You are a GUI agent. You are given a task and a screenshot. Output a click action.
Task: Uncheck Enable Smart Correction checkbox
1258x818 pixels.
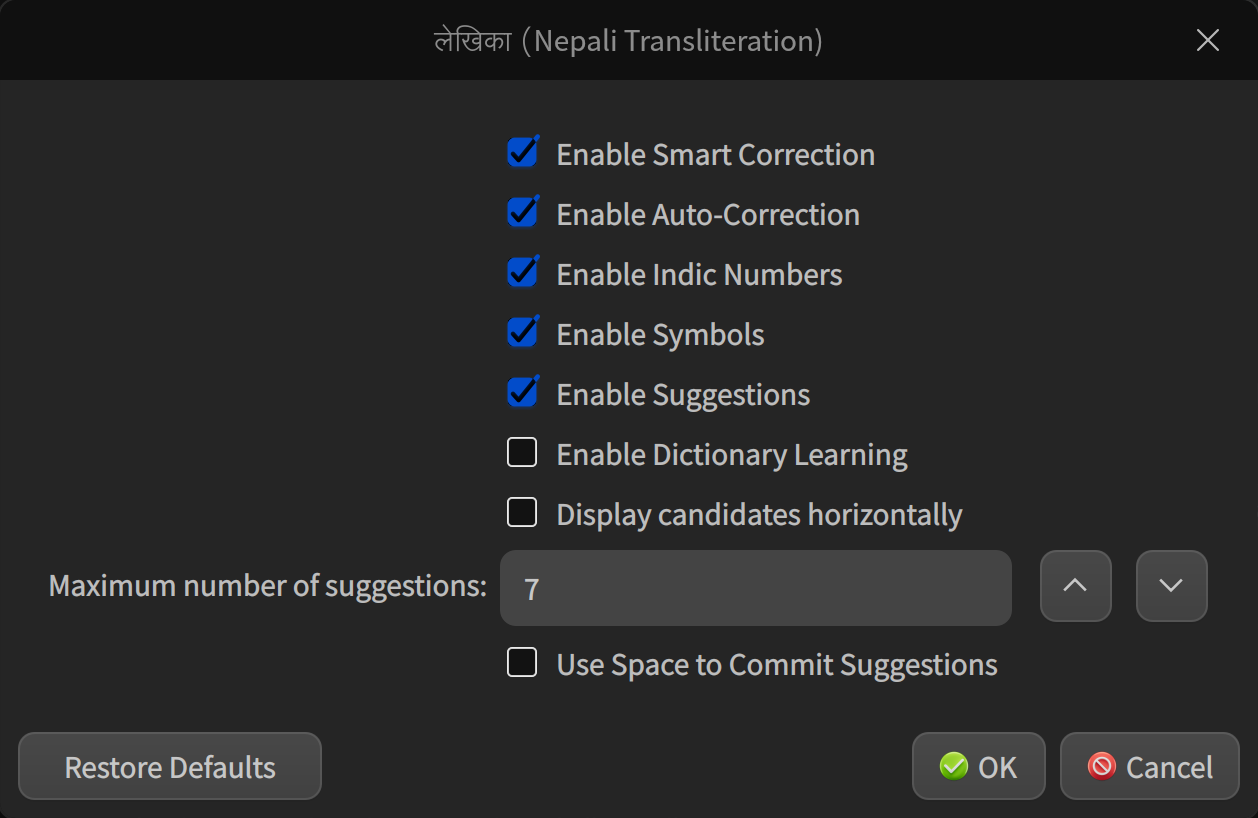point(522,153)
